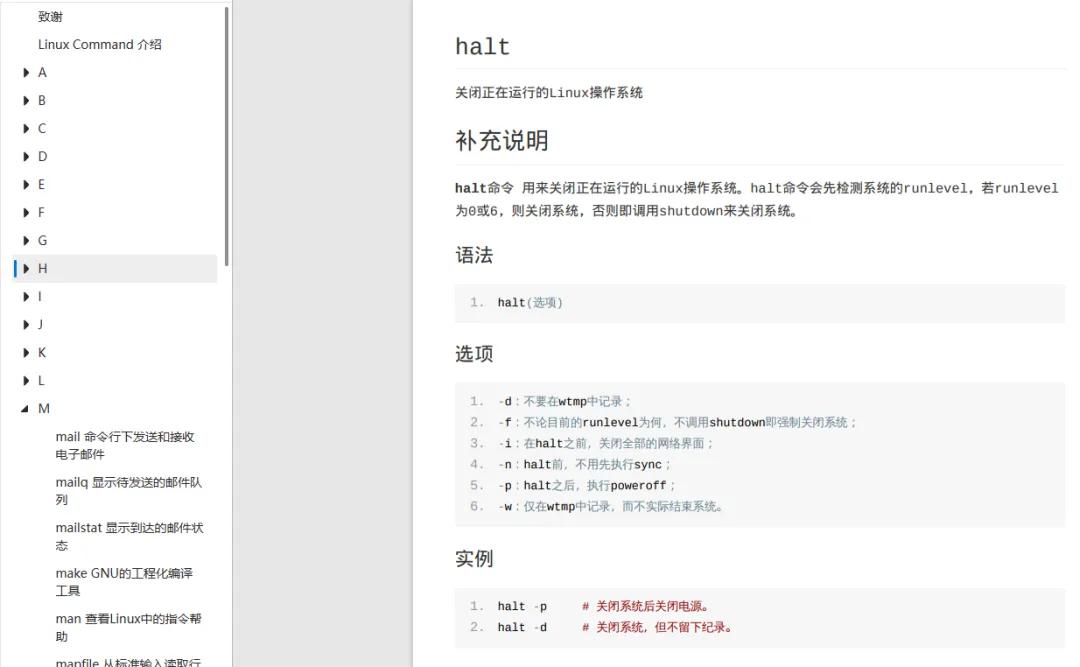Viewport: 1080px width, 667px height.
Task: Click the -p 执行poweroff option line
Action: [587, 485]
